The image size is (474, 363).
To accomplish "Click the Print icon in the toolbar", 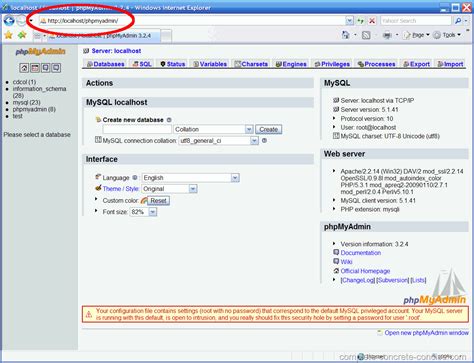I will click(x=387, y=35).
